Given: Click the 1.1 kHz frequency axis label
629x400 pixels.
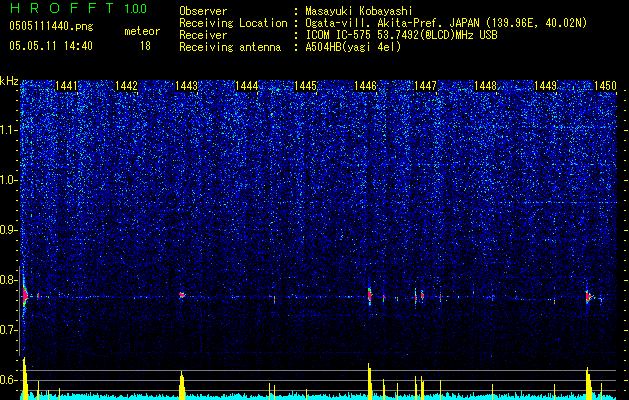Looking at the screenshot, I should pos(9,130).
